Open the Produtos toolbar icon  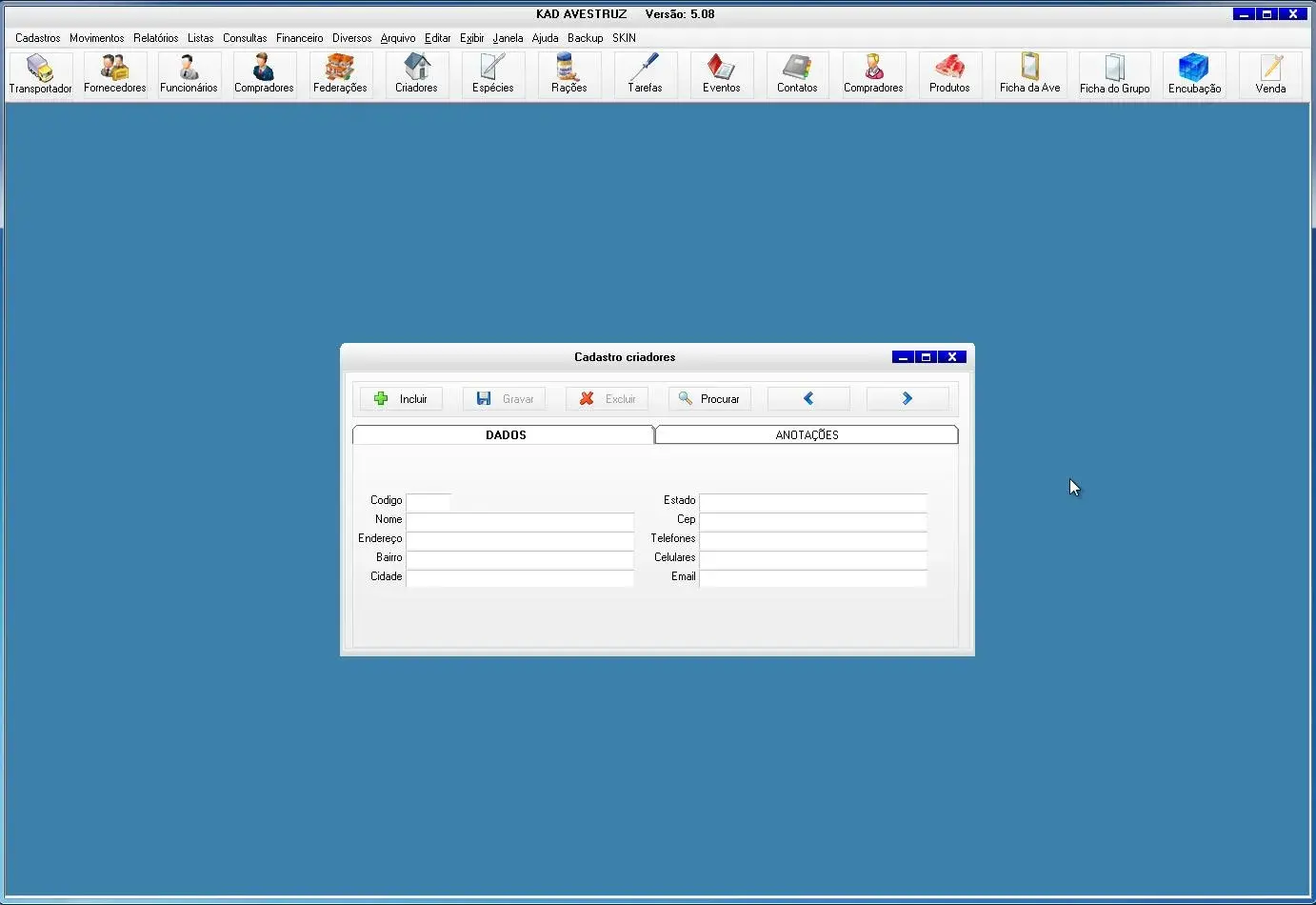click(949, 74)
